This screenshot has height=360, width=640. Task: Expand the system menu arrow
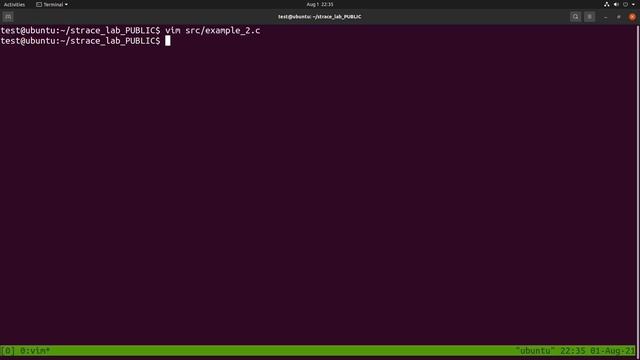(x=633, y=4)
